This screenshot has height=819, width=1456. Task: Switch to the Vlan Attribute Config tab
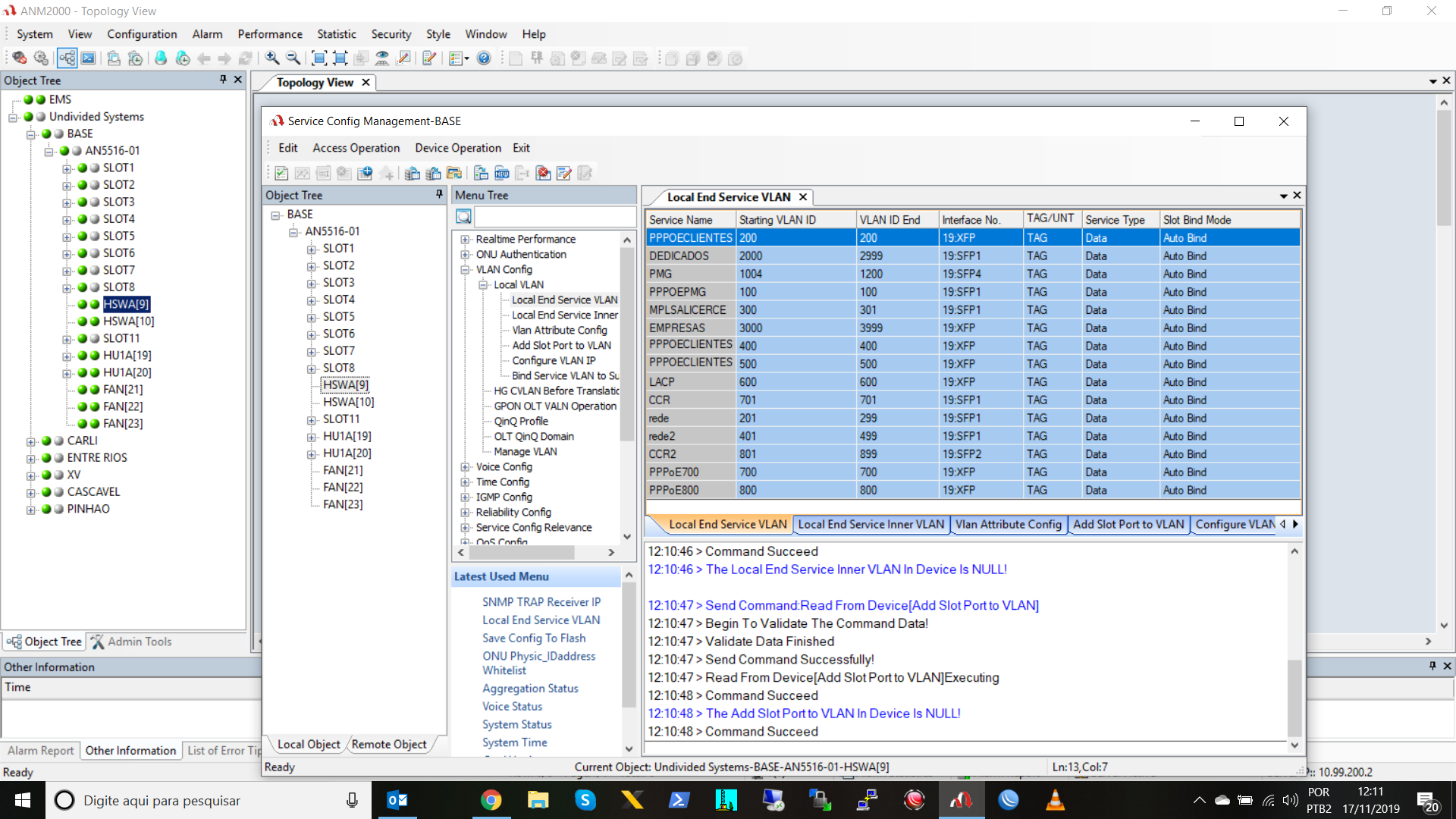1008,524
